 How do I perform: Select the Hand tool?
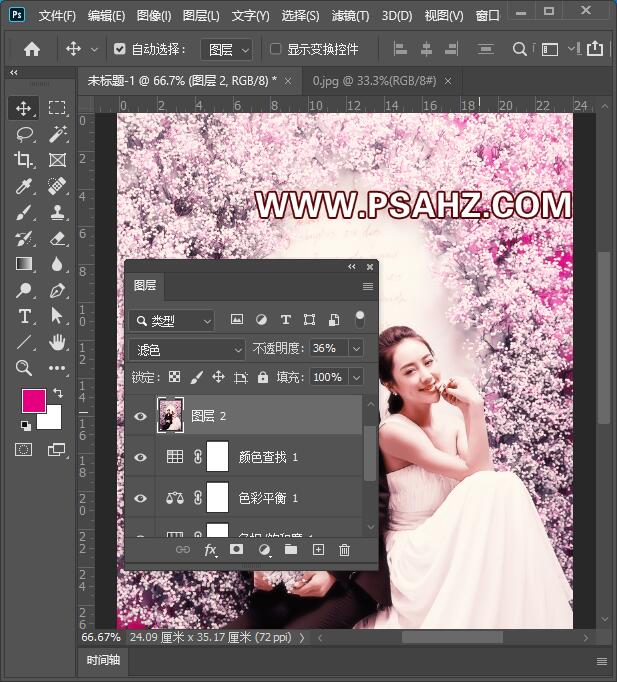(x=57, y=342)
